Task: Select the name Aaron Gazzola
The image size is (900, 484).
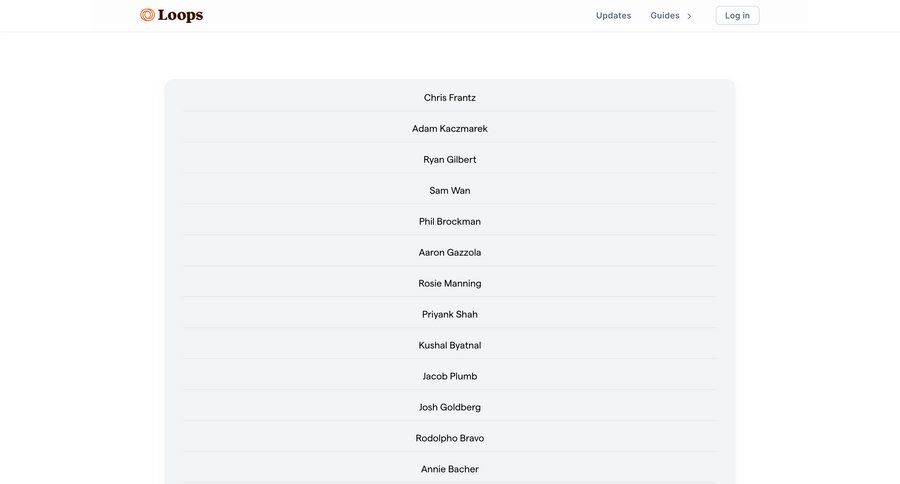Action: (449, 253)
